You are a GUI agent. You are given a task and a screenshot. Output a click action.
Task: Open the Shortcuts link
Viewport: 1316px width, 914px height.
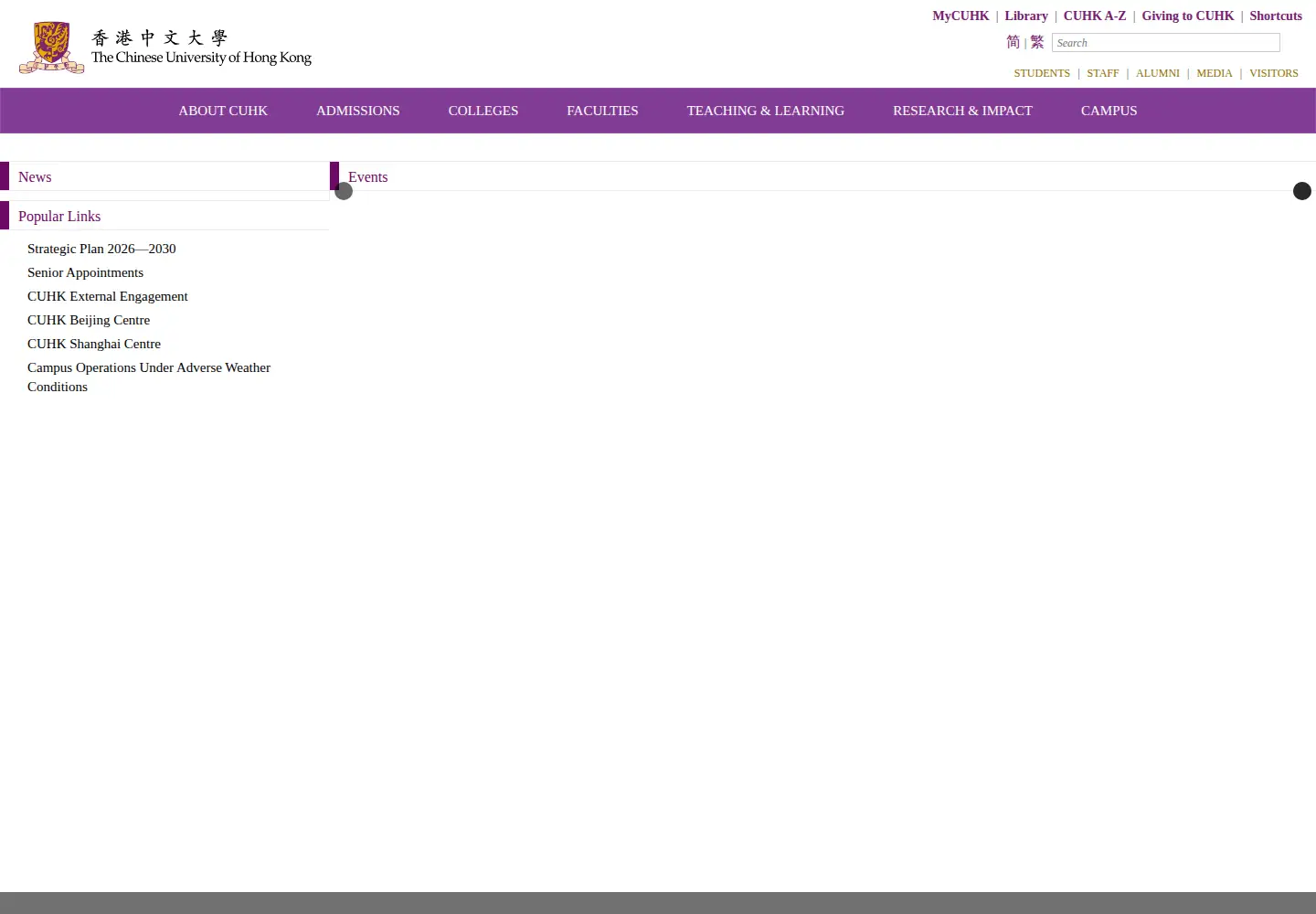click(x=1276, y=16)
